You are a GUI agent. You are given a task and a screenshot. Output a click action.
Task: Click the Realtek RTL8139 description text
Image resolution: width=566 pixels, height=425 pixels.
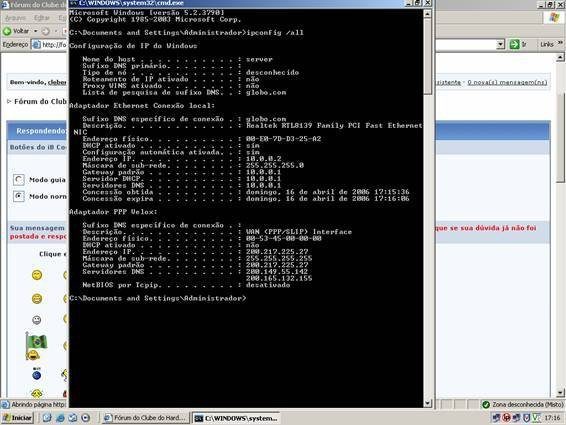click(x=334, y=125)
